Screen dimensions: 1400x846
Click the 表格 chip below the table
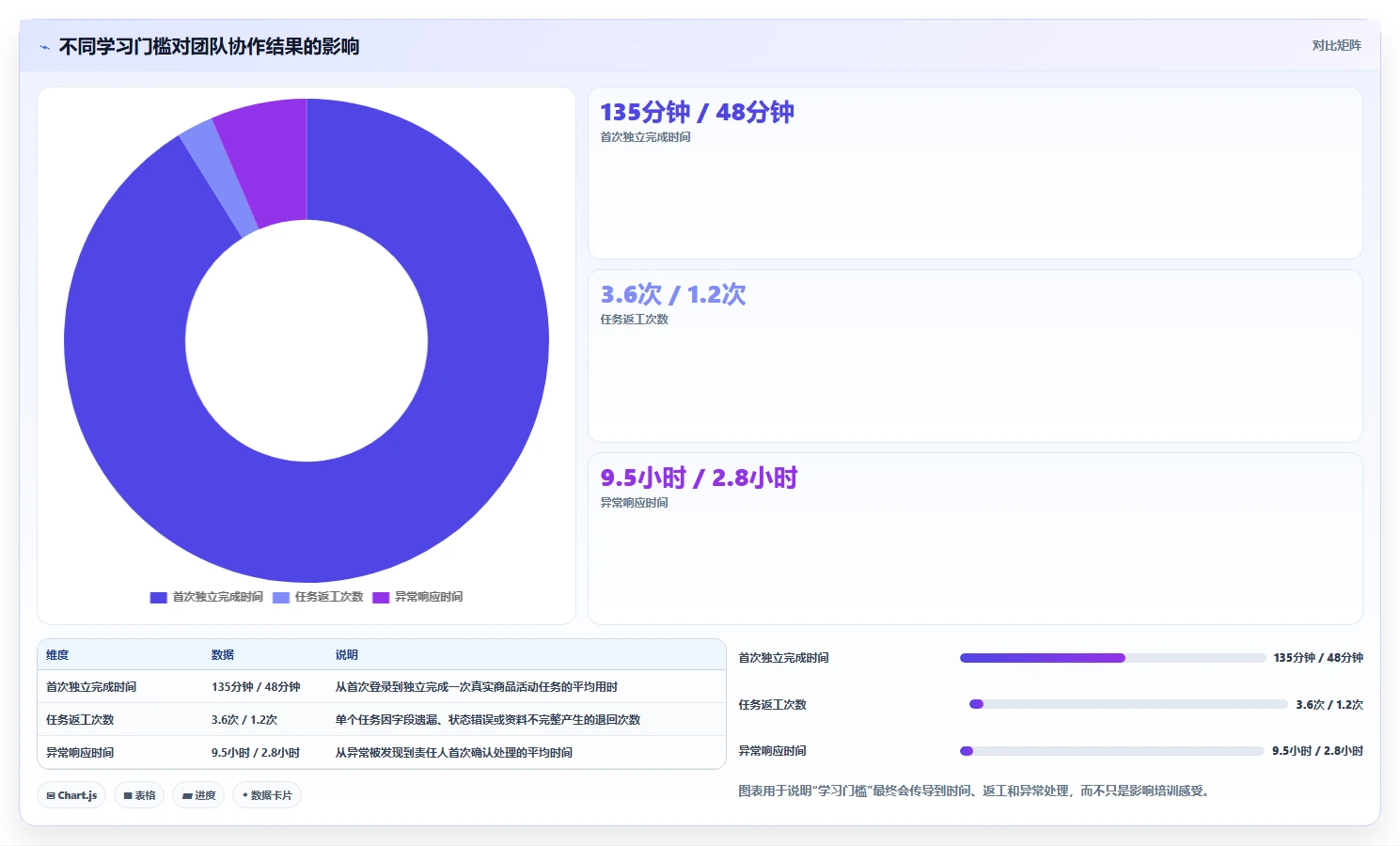point(139,795)
